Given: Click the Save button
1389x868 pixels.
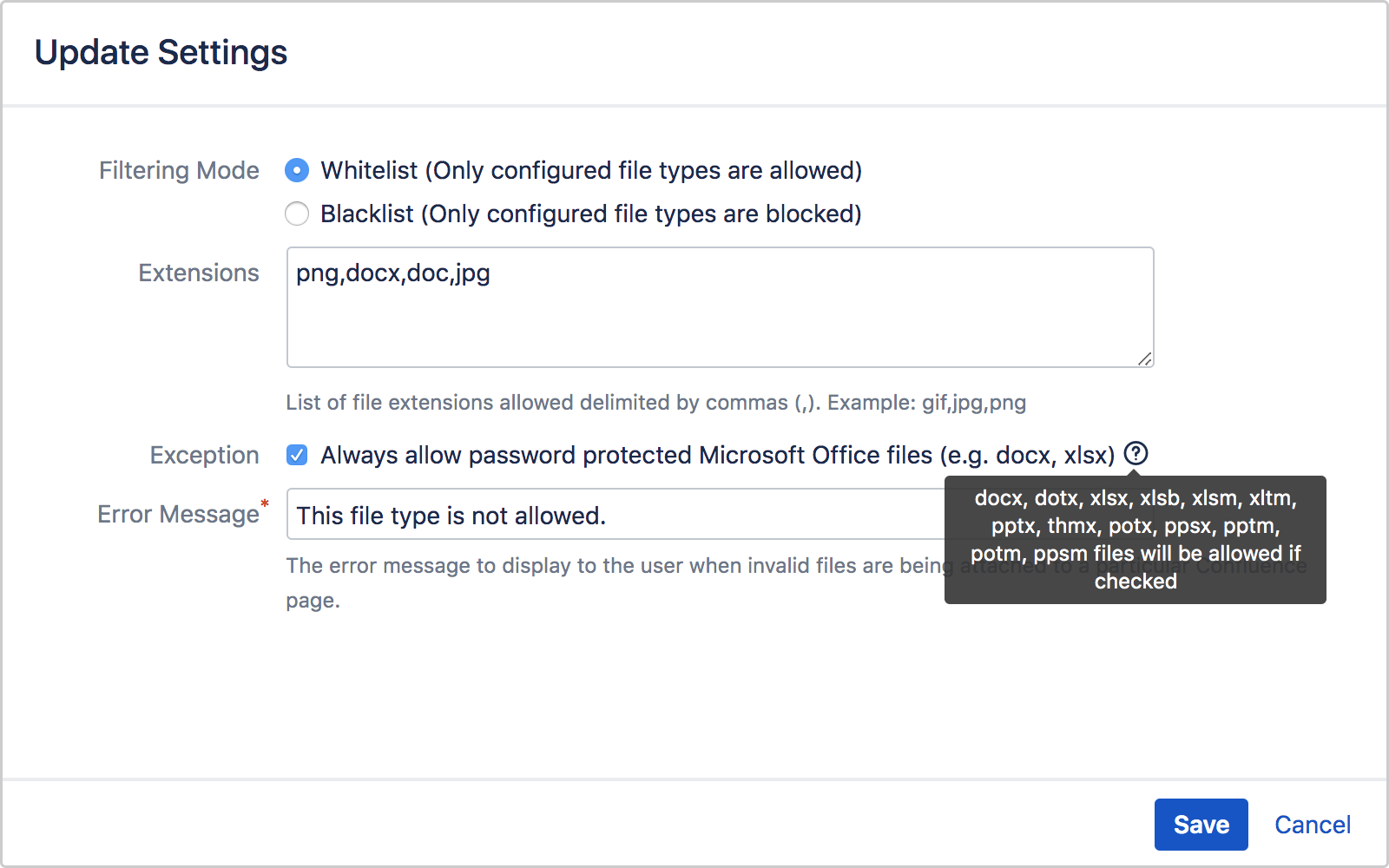Looking at the screenshot, I should pyautogui.click(x=1201, y=825).
